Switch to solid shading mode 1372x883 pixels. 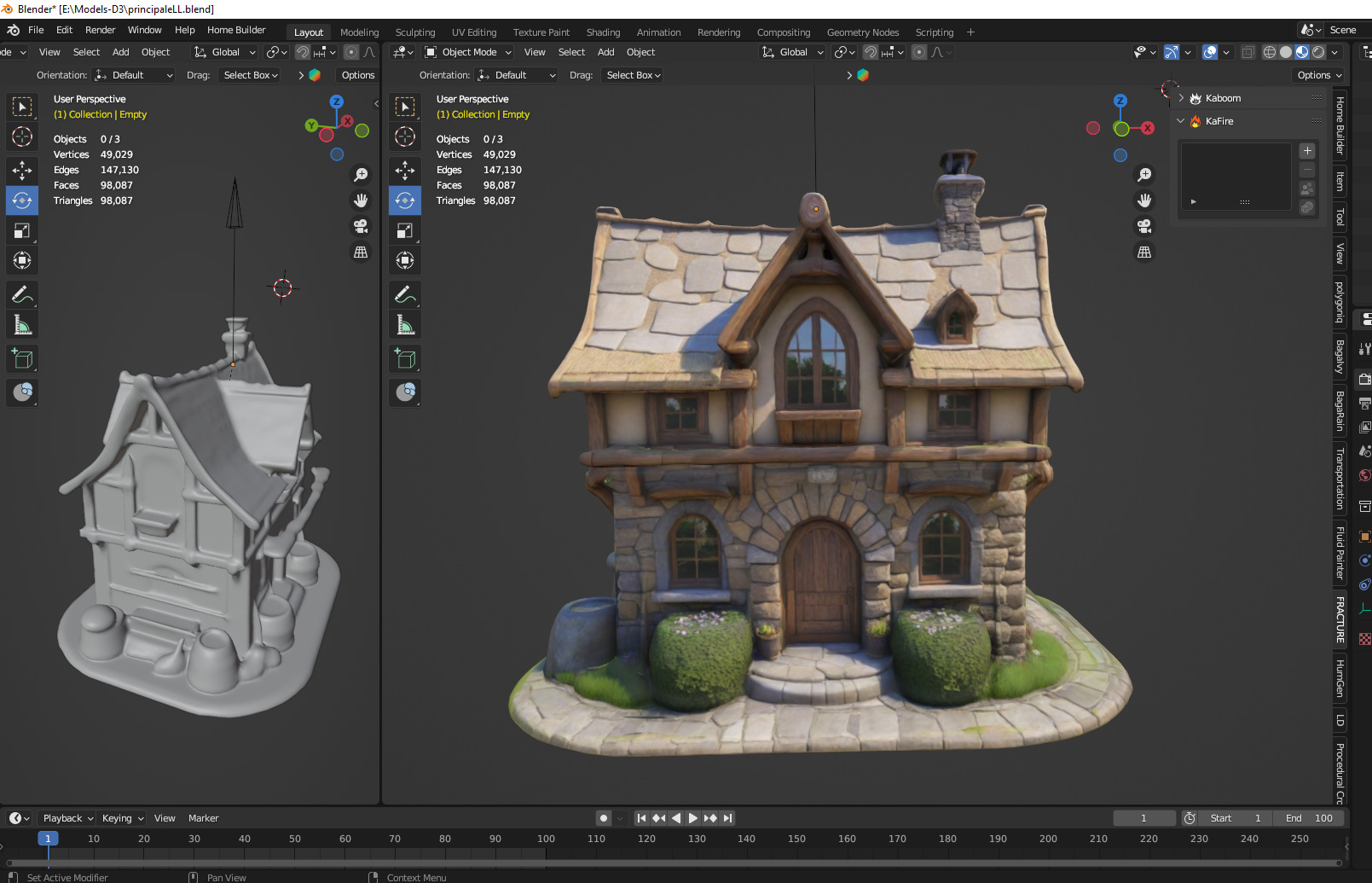pyautogui.click(x=1286, y=52)
